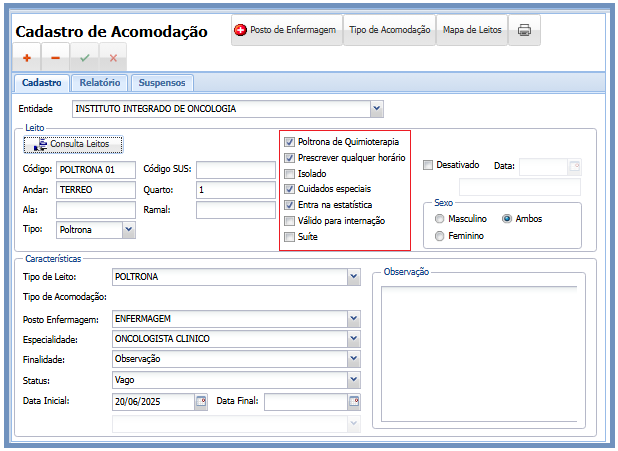Click the minus icon to delete record
Screen dimensions: 618x451
pyautogui.click(x=55, y=59)
